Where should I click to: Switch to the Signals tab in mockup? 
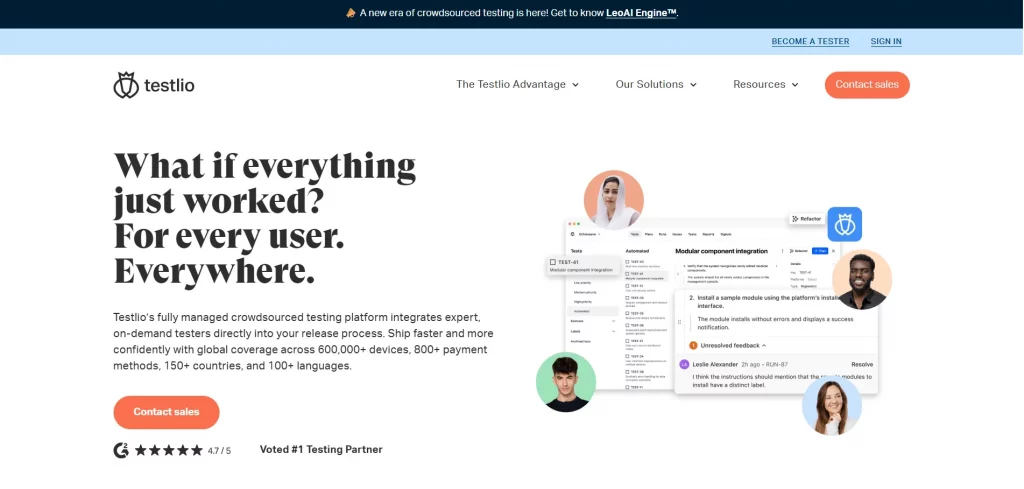[x=726, y=234]
